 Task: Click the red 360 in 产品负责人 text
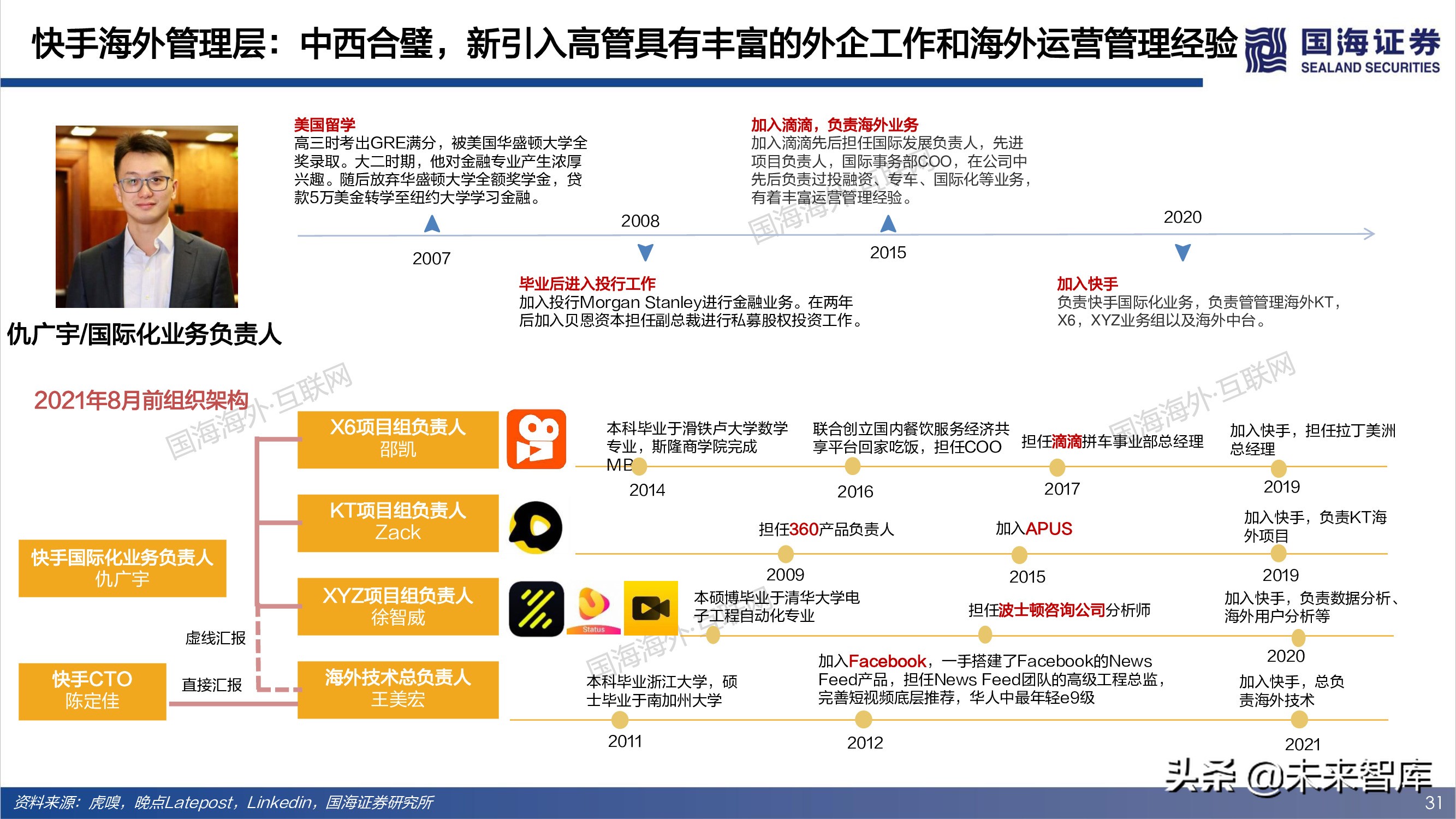point(804,529)
